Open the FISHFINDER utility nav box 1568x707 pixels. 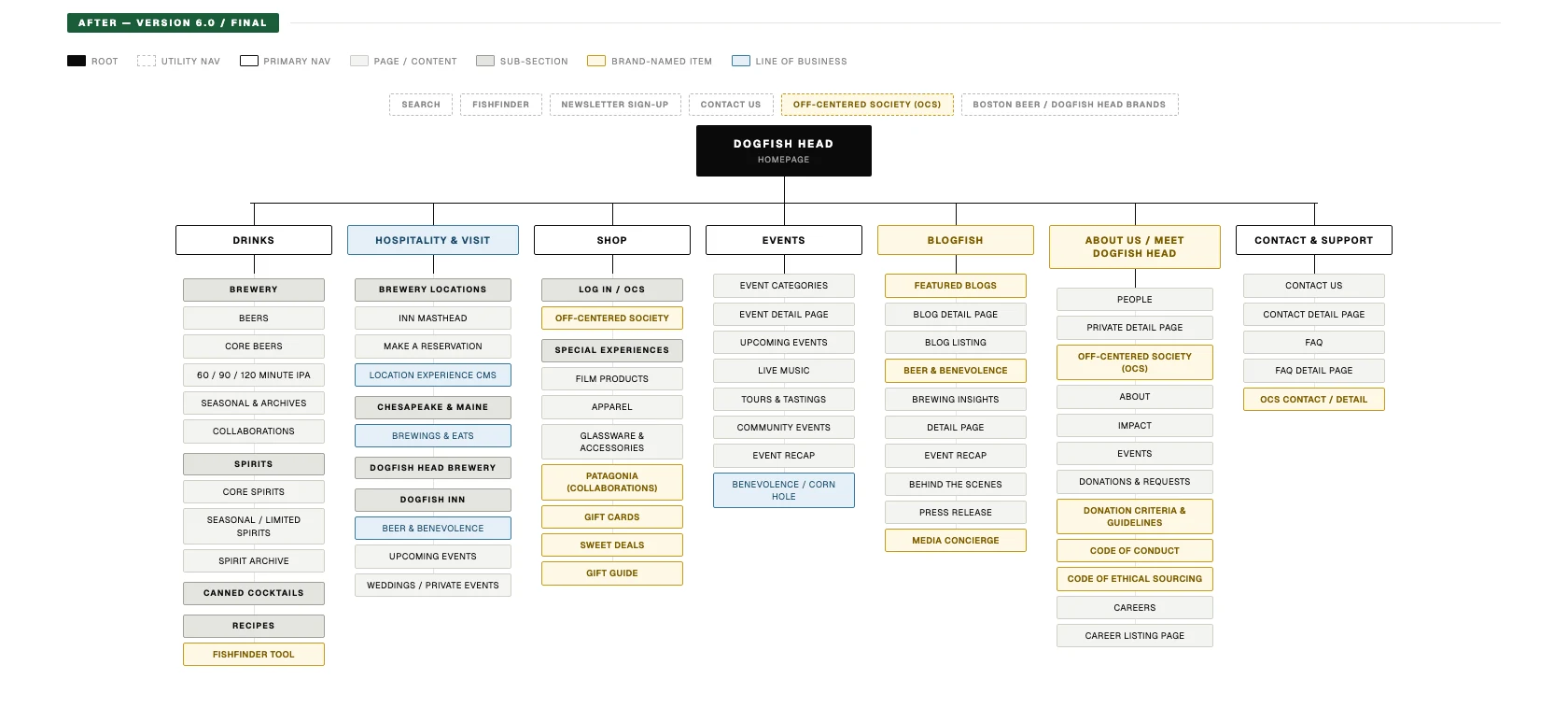coord(501,105)
